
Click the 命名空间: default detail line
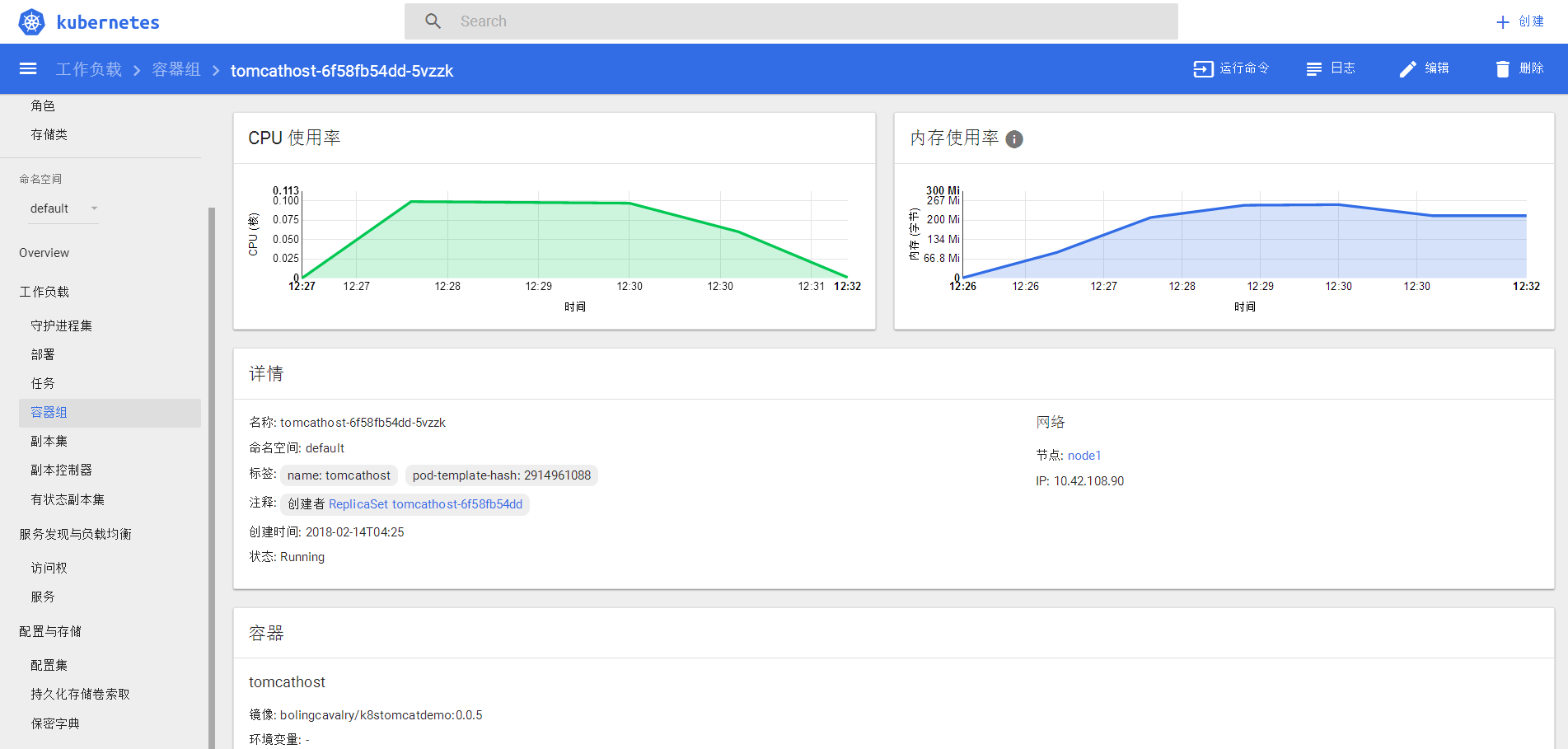pos(297,448)
